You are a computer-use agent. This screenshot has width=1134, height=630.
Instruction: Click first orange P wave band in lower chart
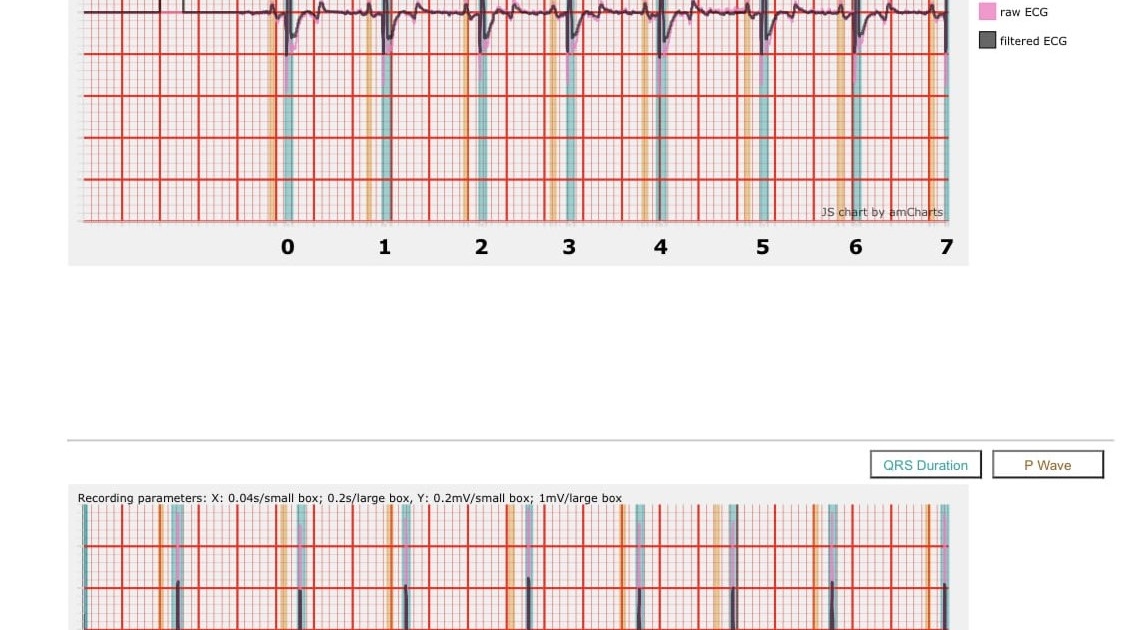160,560
